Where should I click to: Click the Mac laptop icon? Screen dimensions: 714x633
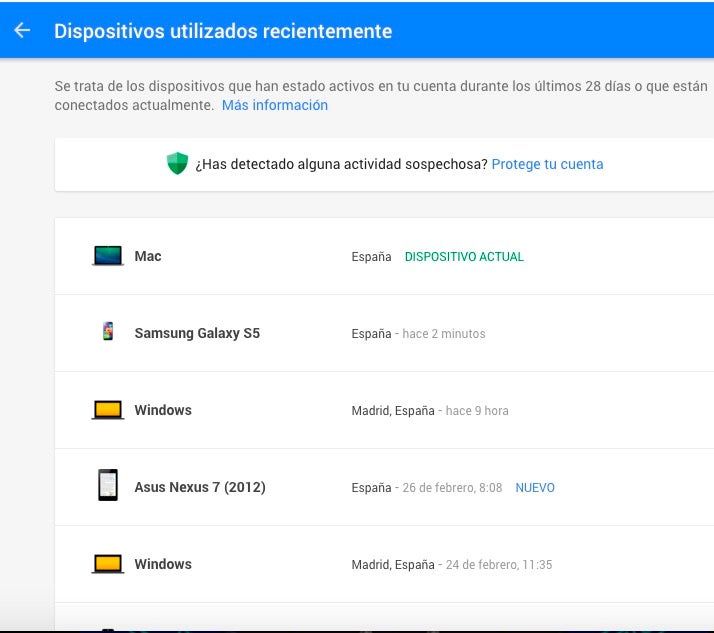108,255
